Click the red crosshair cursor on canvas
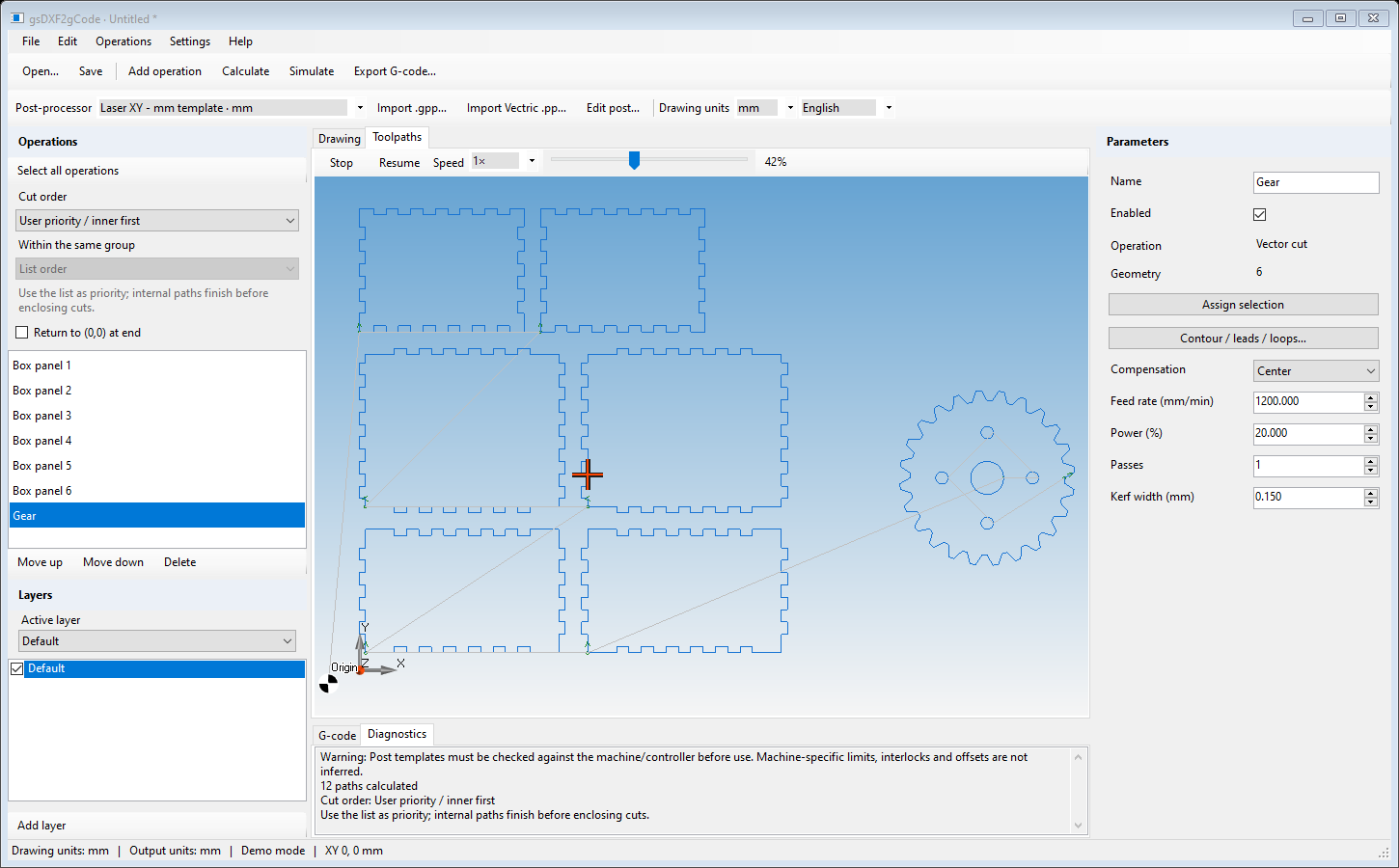 coord(587,475)
